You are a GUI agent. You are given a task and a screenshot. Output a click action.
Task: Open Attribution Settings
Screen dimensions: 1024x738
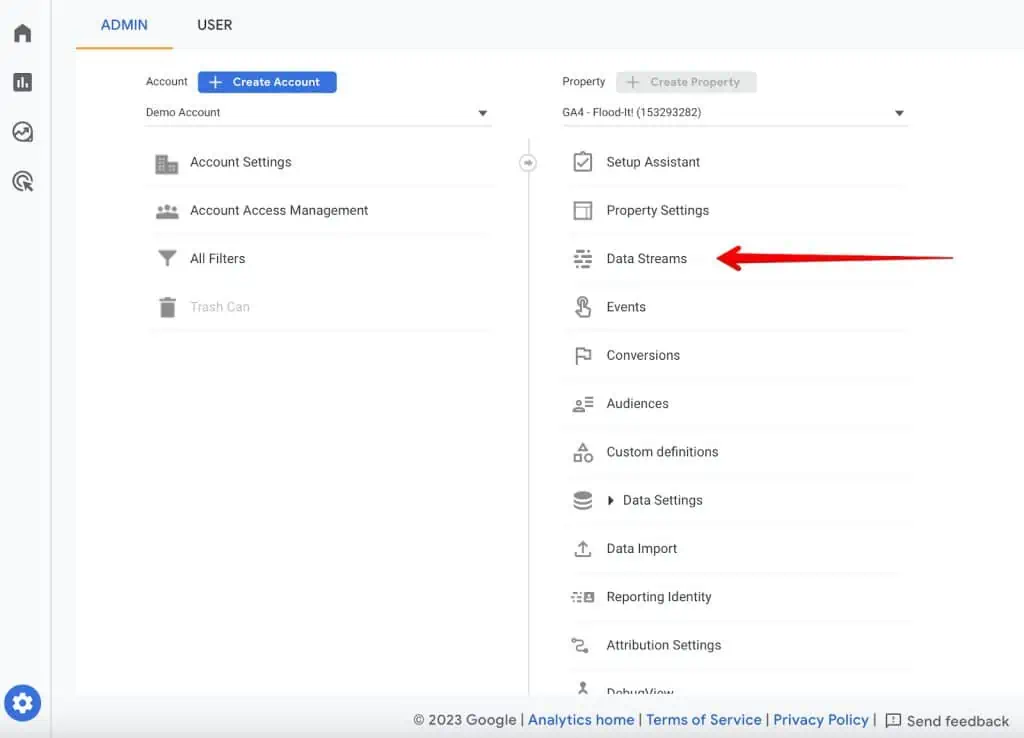(x=664, y=645)
